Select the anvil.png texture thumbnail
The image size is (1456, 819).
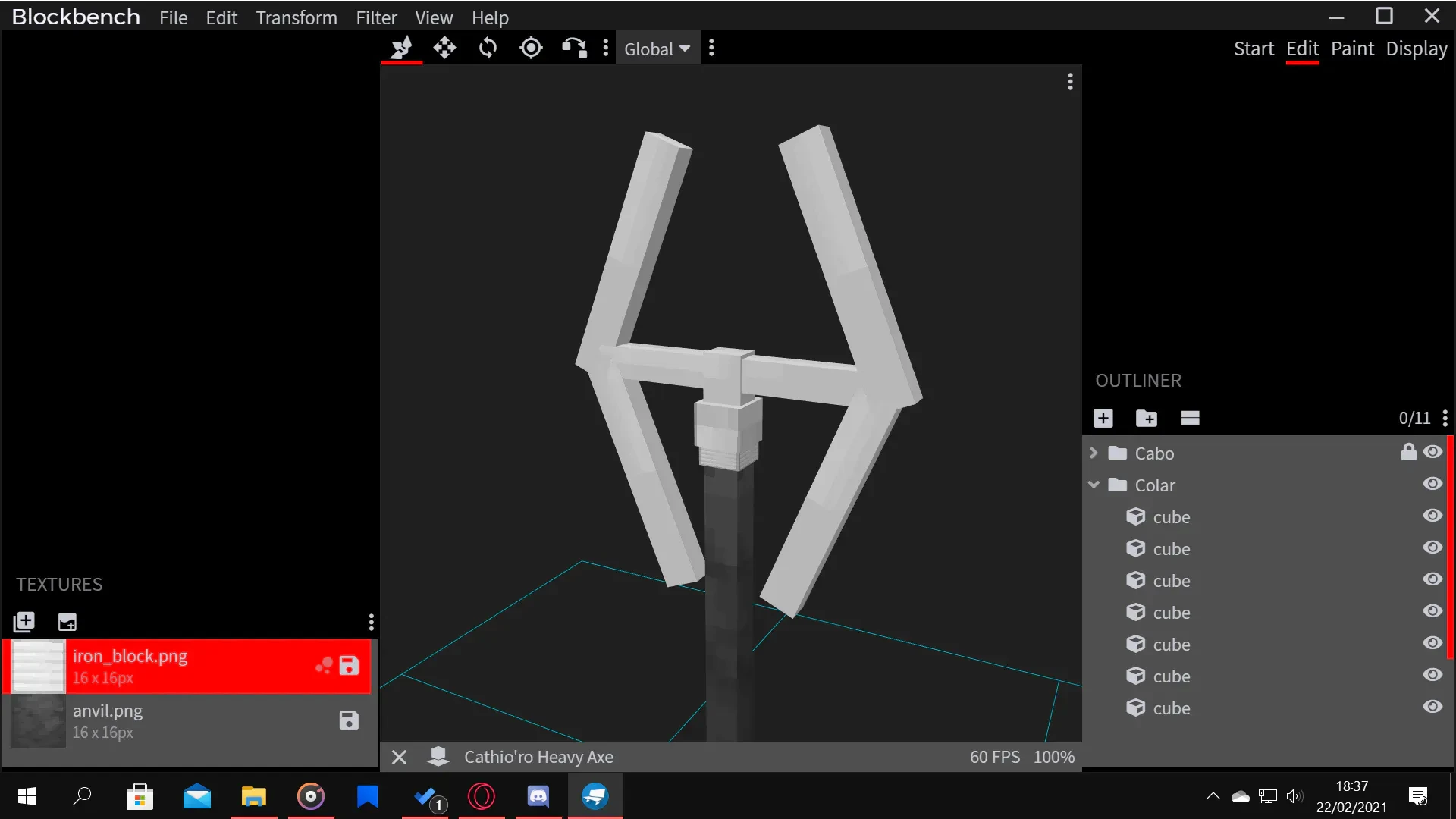point(39,721)
